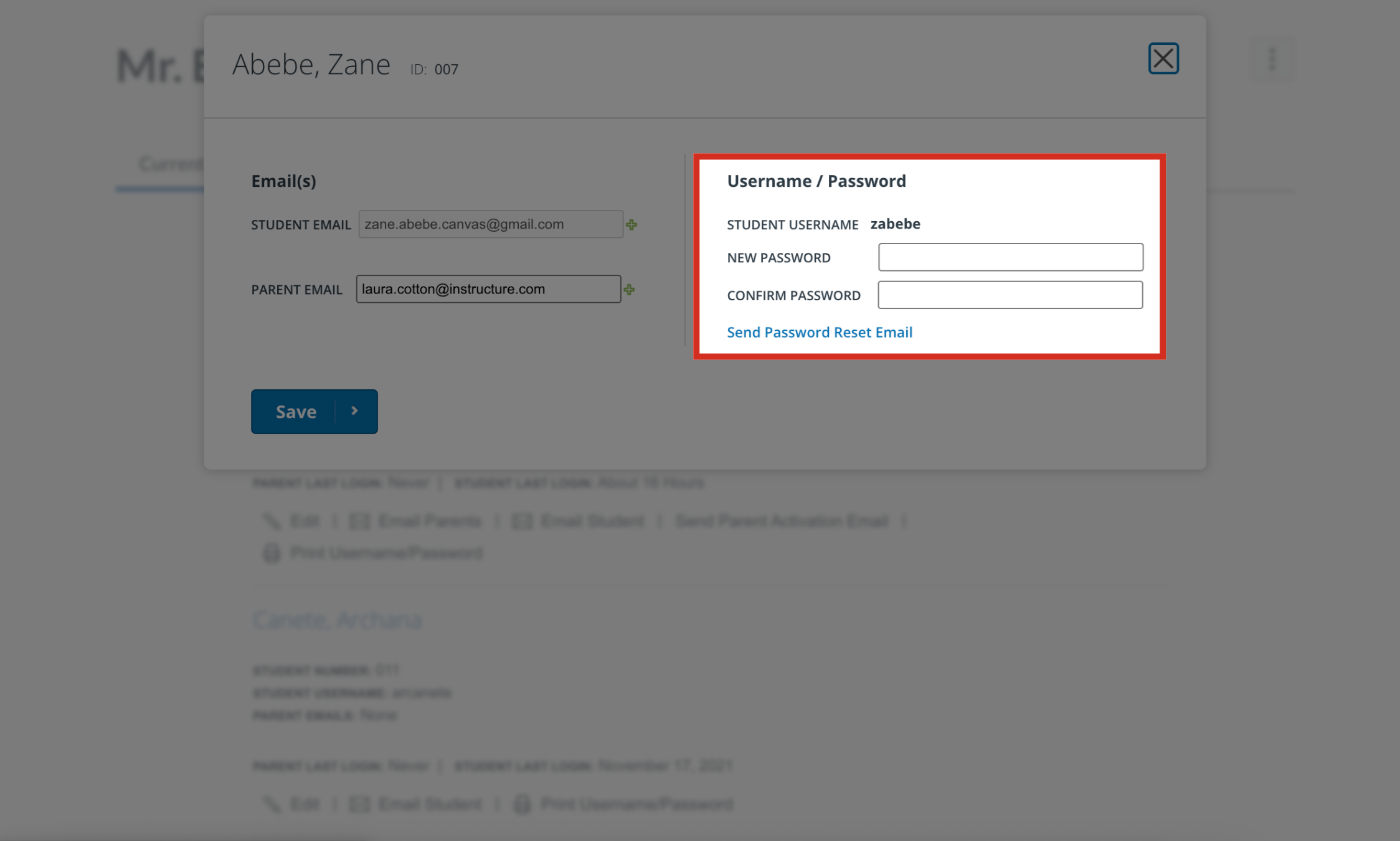This screenshot has width=1400, height=841.
Task: Click the plus icon beside Student Email
Action: click(631, 225)
